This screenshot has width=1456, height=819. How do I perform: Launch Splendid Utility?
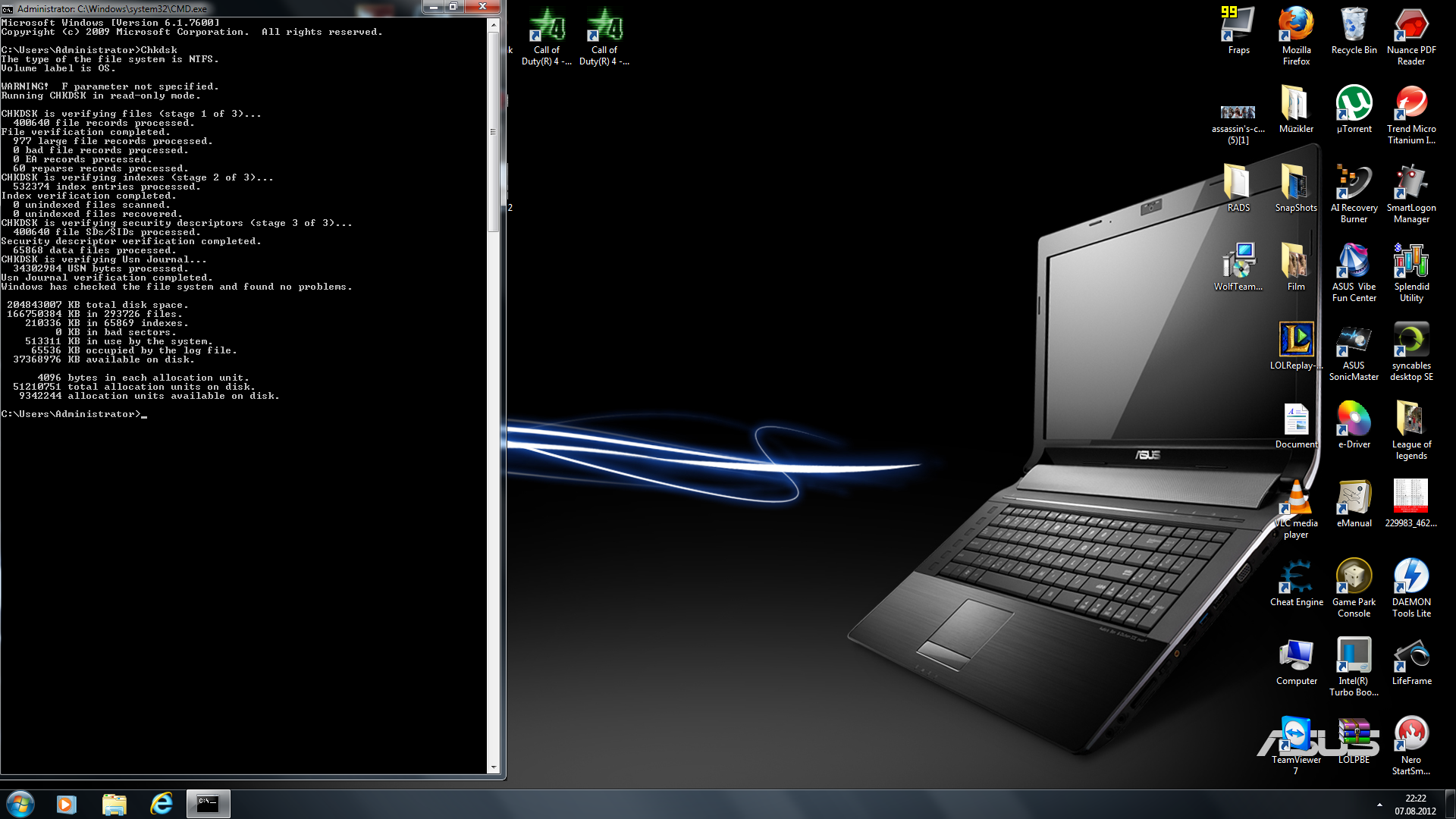1411,272
